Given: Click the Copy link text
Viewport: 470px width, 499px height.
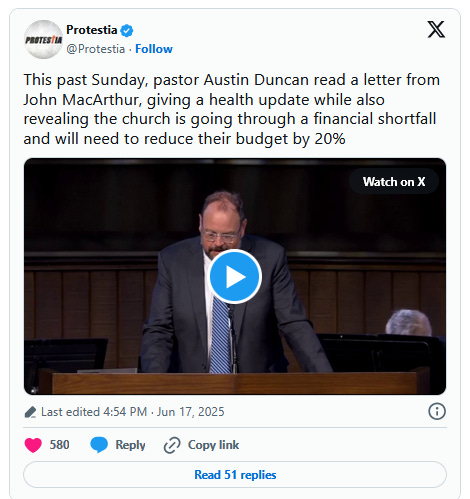Looking at the screenshot, I should 213,445.
